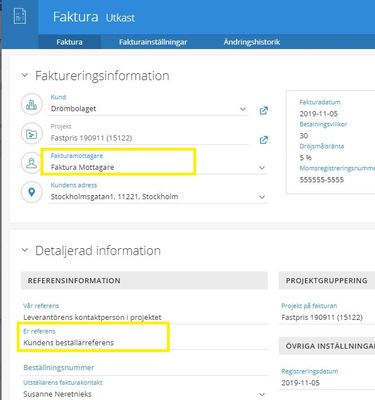375x400 pixels.
Task: Click the Dröjsmålsränta value 5 %
Action: coord(305,158)
